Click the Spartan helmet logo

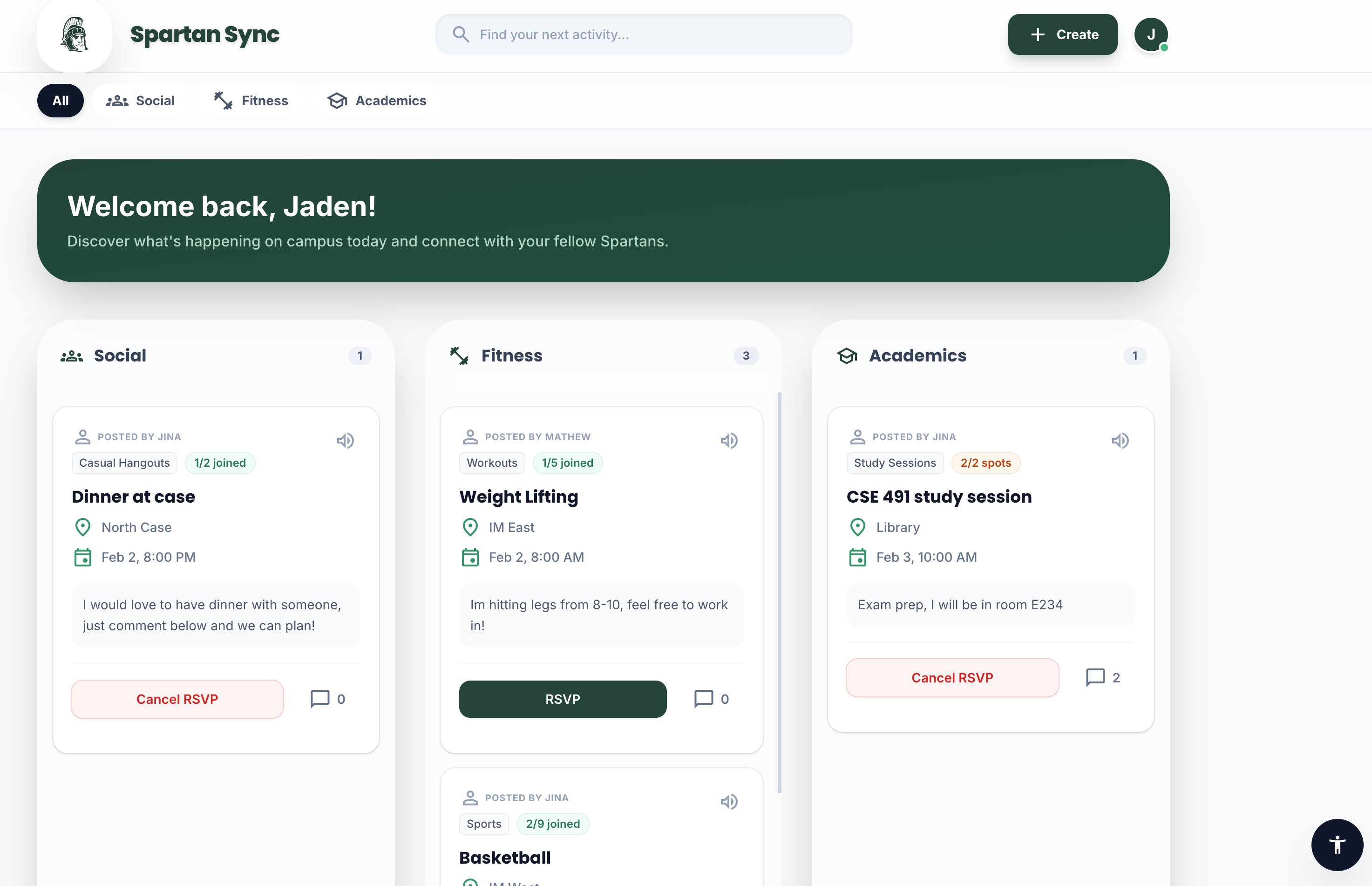[74, 34]
